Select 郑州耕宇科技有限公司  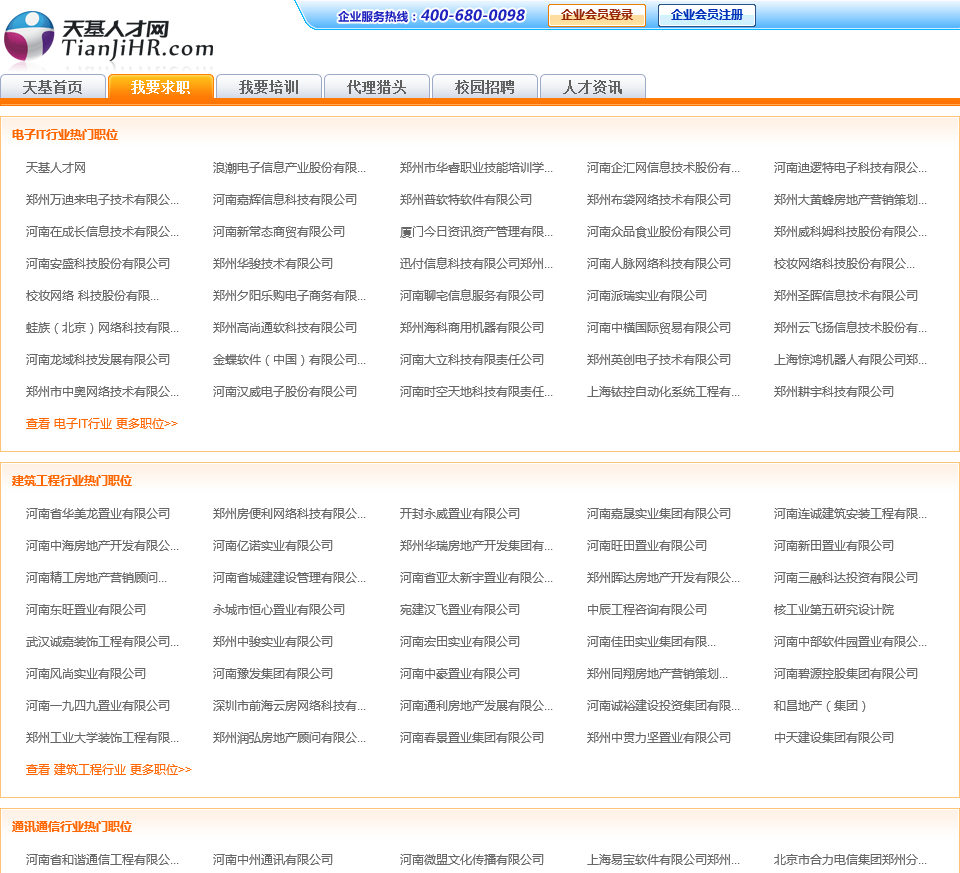tap(834, 392)
